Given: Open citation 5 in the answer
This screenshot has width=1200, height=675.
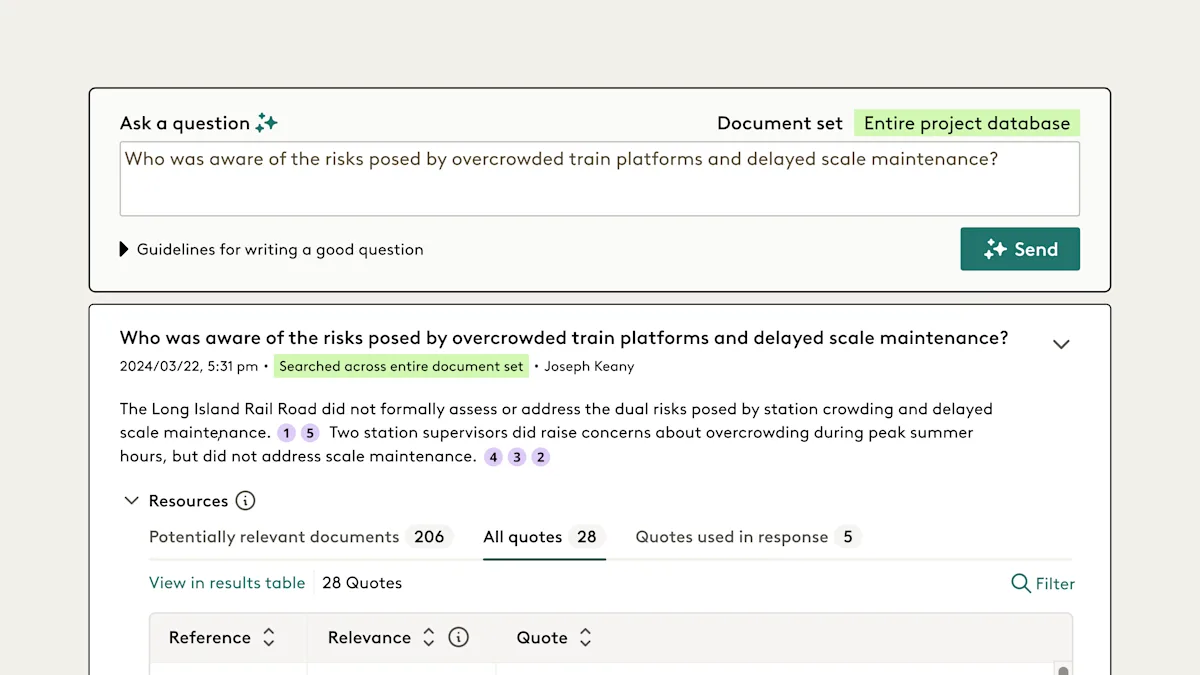Looking at the screenshot, I should click(x=310, y=433).
